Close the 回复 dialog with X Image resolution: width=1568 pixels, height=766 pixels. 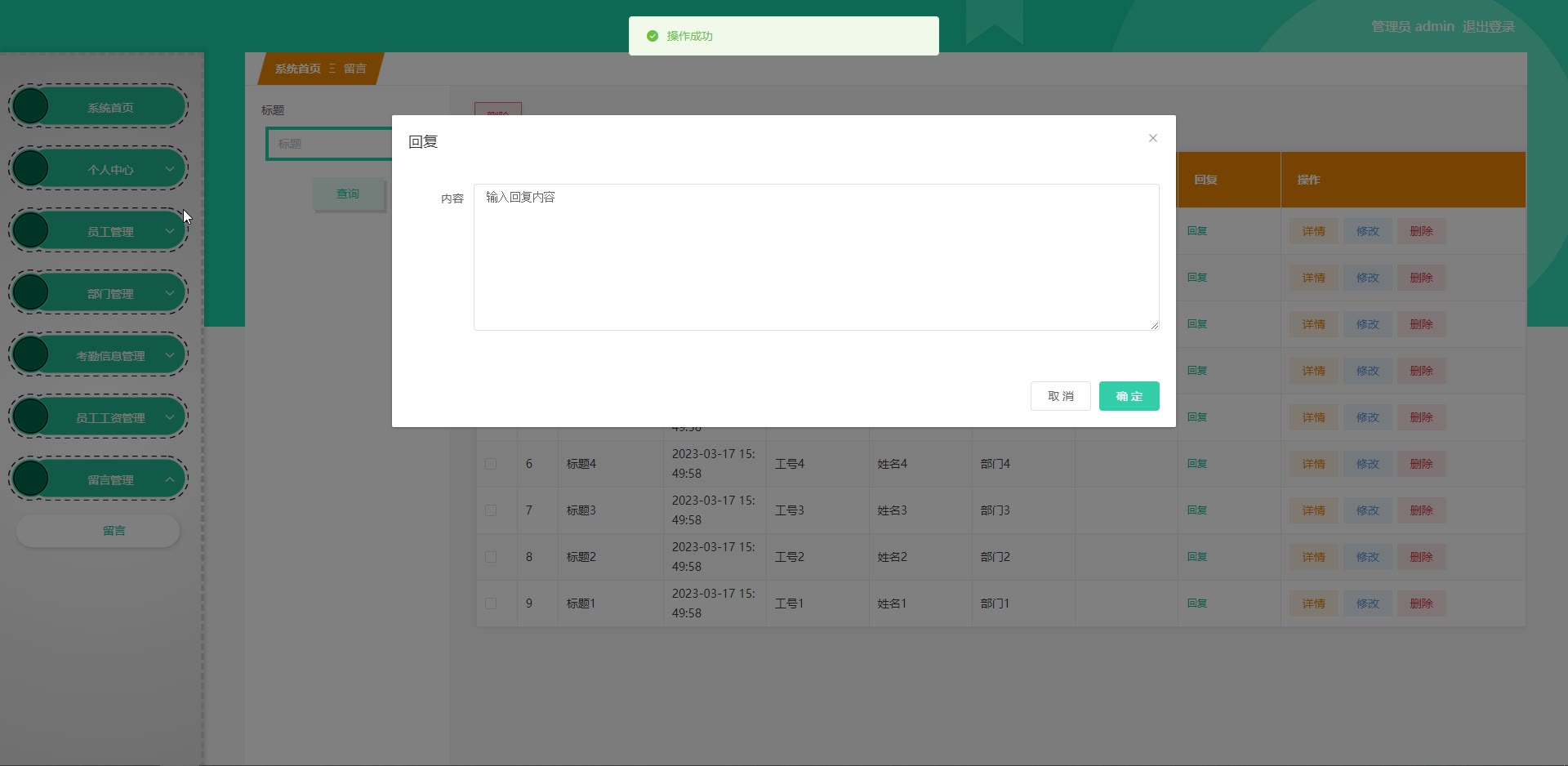coord(1152,138)
